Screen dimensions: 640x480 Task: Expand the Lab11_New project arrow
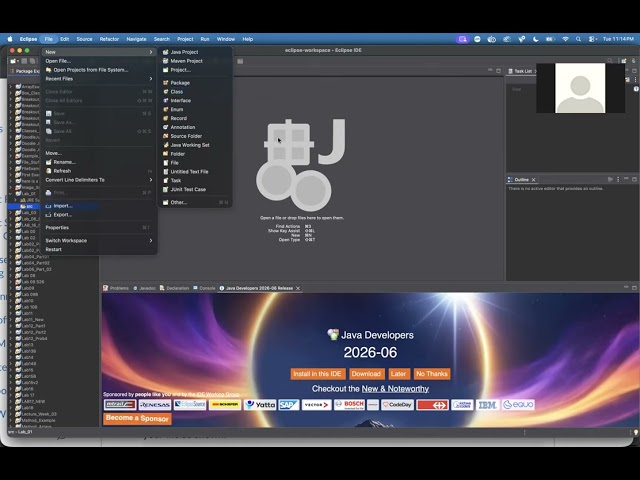pyautogui.click(x=11, y=320)
